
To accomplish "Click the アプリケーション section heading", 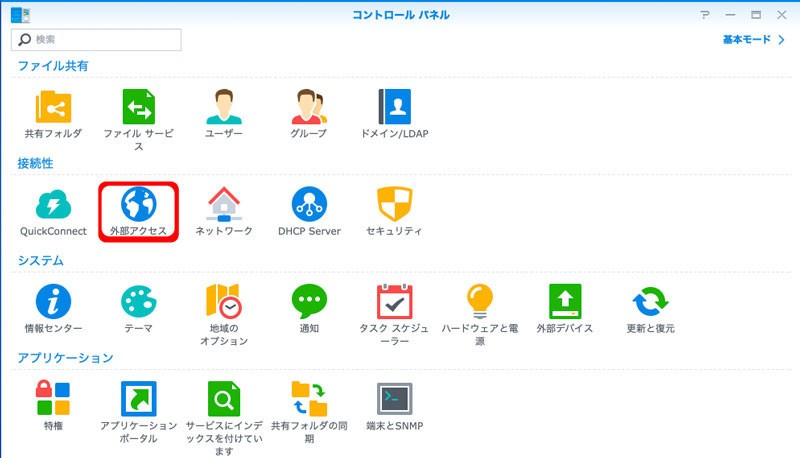I will click(x=65, y=358).
